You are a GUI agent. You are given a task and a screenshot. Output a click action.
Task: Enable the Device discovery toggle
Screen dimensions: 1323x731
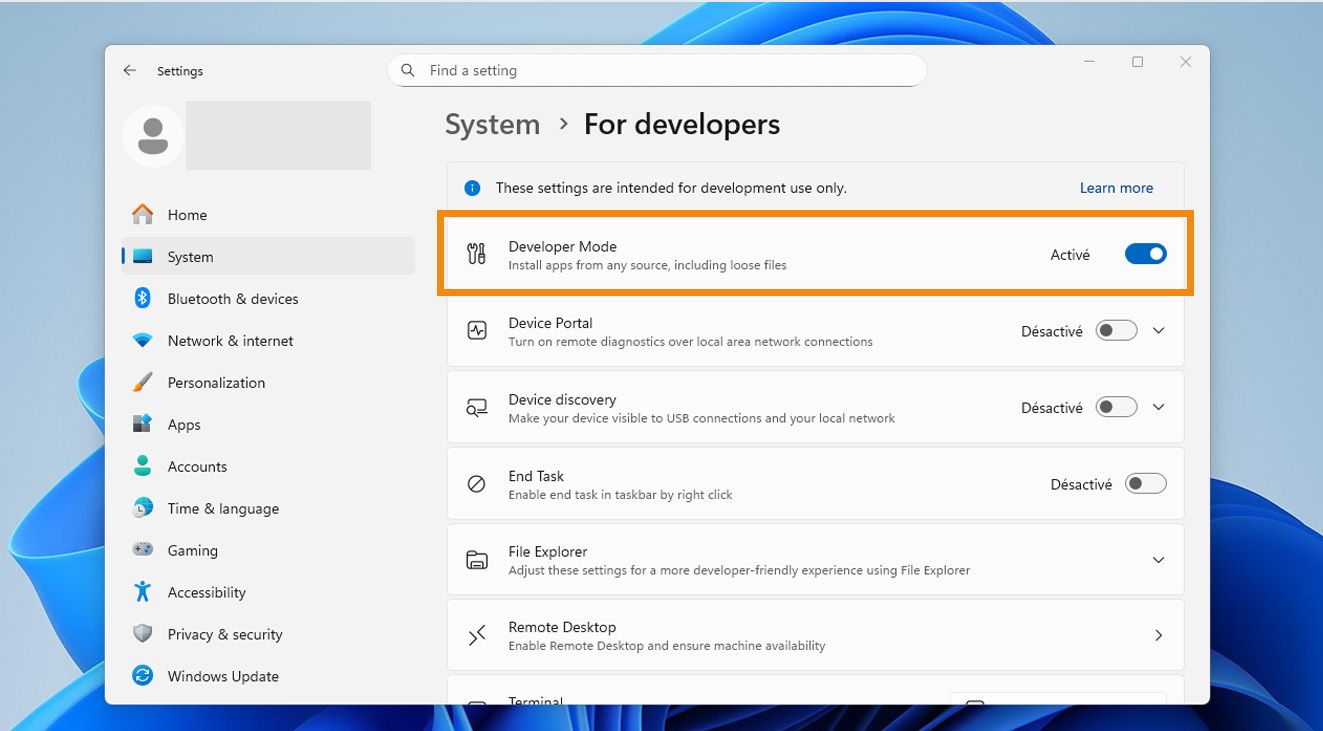click(1117, 407)
